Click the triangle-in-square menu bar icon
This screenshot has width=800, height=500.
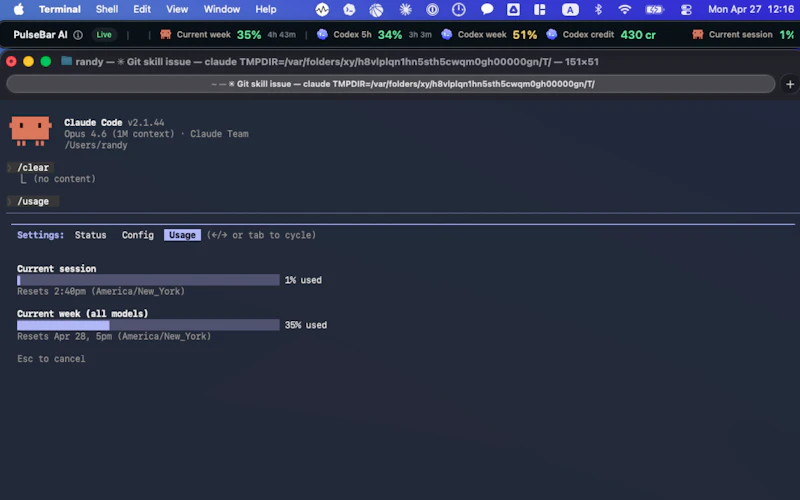coord(513,9)
